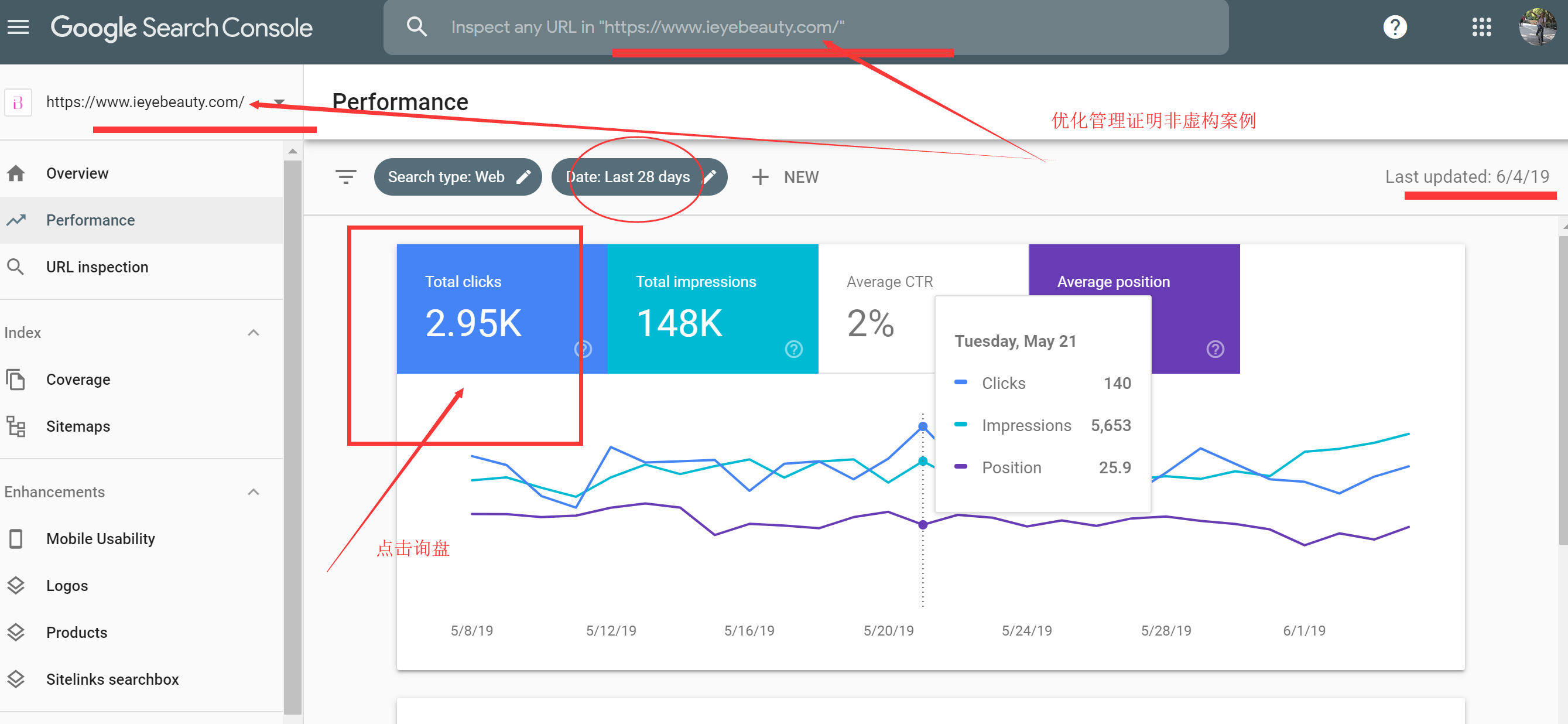Click the pencil icon on Search type chip
Image resolution: width=1568 pixels, height=724 pixels.
point(523,177)
